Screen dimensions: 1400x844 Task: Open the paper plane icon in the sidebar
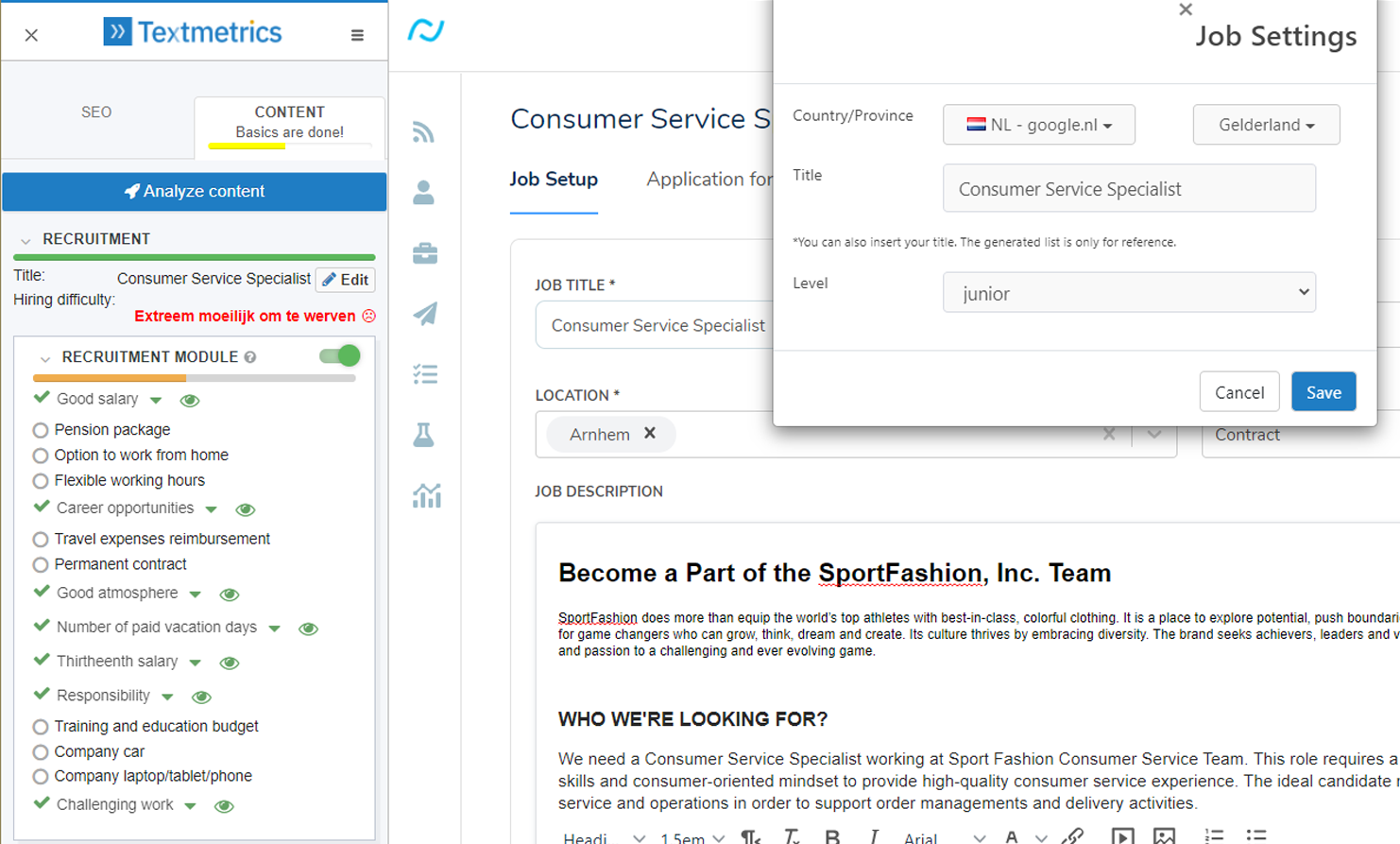(425, 314)
